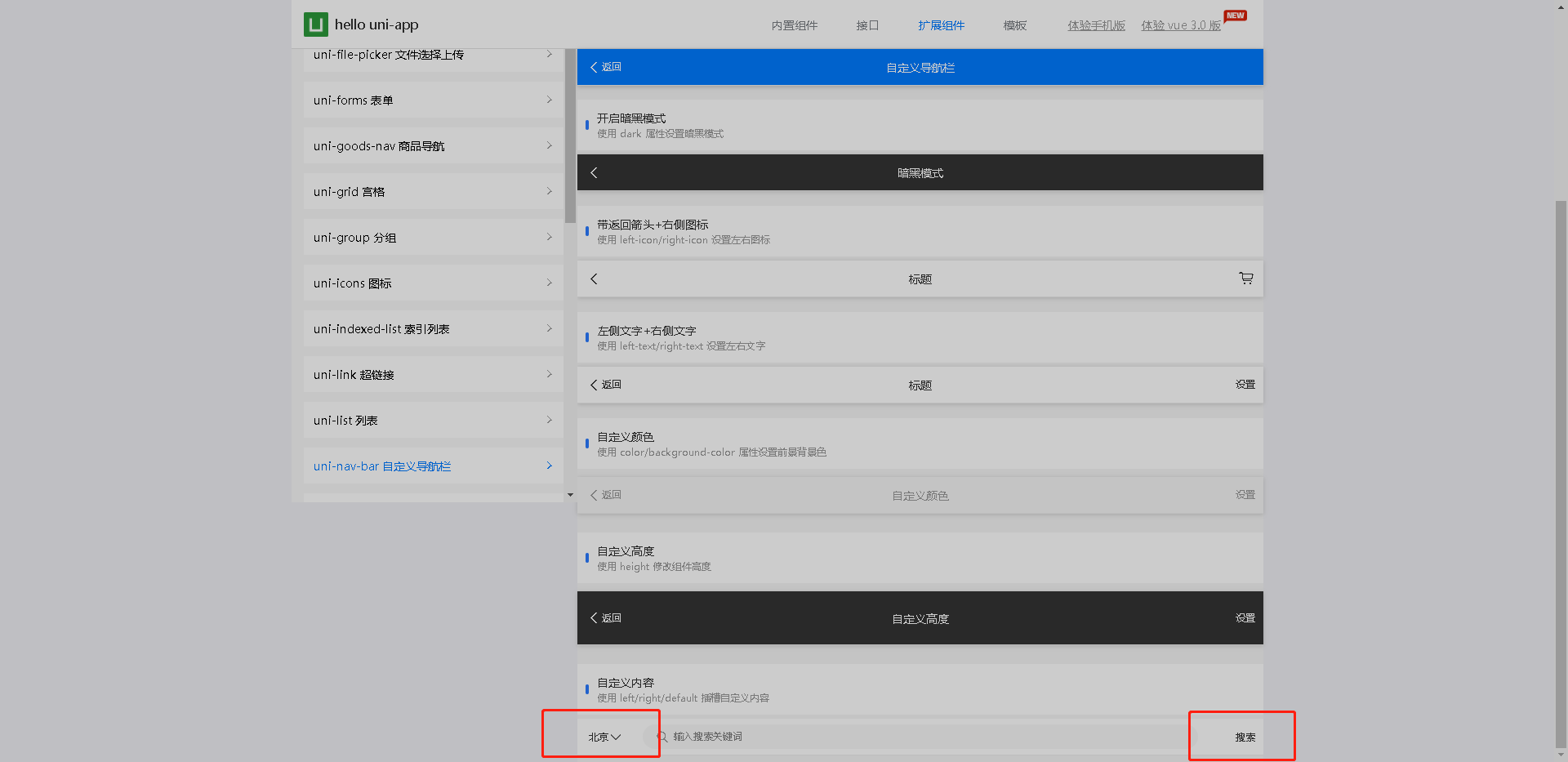Click the NEW badge next to 体验 vue 3.0 版
The image size is (1568, 762).
coord(1235,15)
